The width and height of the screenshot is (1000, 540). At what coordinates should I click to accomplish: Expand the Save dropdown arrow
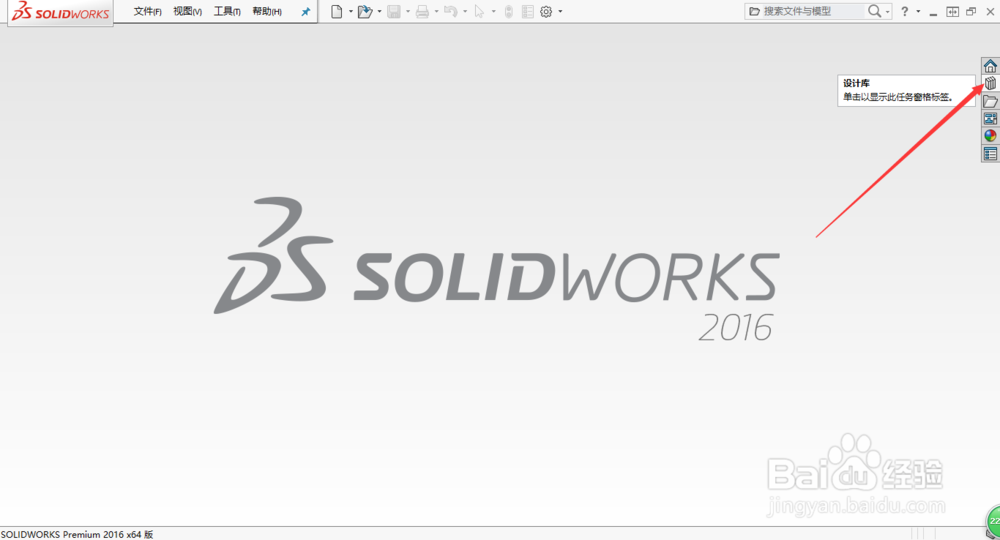click(408, 11)
